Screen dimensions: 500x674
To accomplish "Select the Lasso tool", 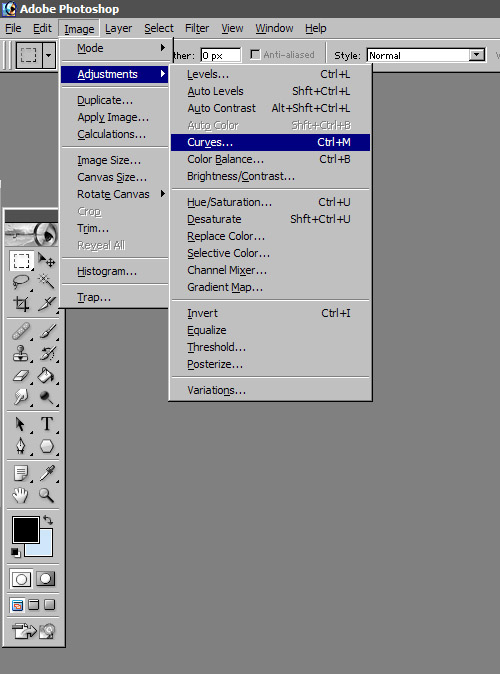I will tap(21, 282).
